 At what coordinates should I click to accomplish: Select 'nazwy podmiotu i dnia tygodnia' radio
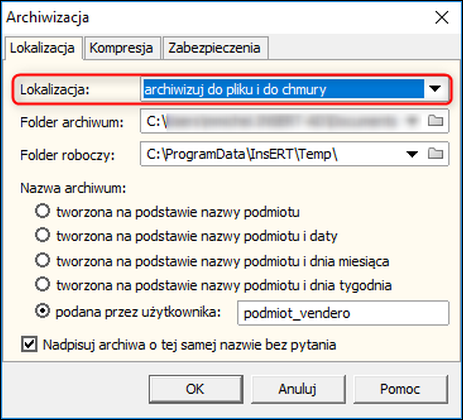pyautogui.click(x=43, y=285)
